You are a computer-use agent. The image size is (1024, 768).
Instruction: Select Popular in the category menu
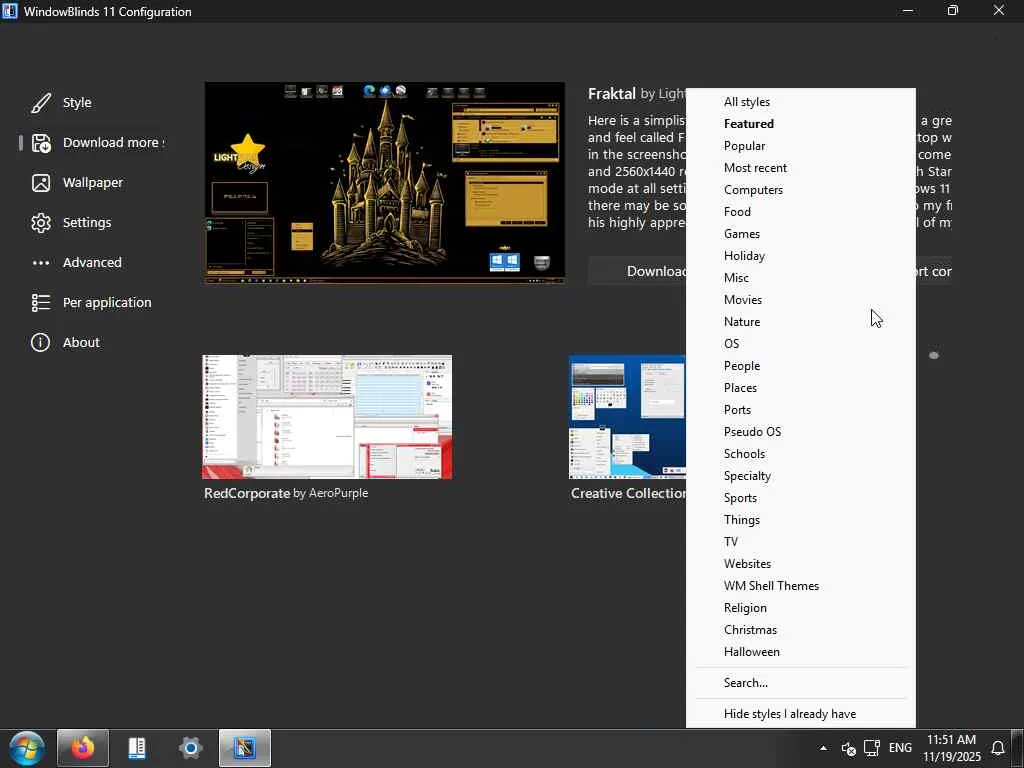click(x=801, y=146)
